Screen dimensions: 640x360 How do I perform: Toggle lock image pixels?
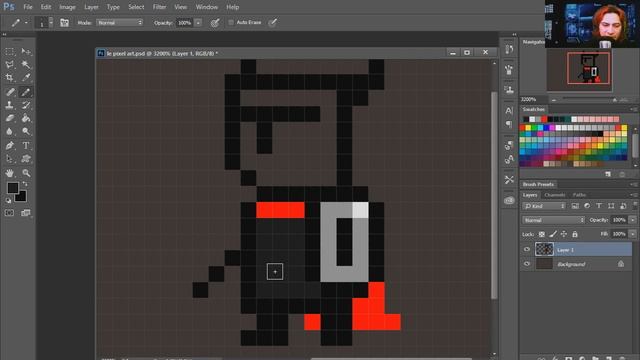pyautogui.click(x=553, y=234)
